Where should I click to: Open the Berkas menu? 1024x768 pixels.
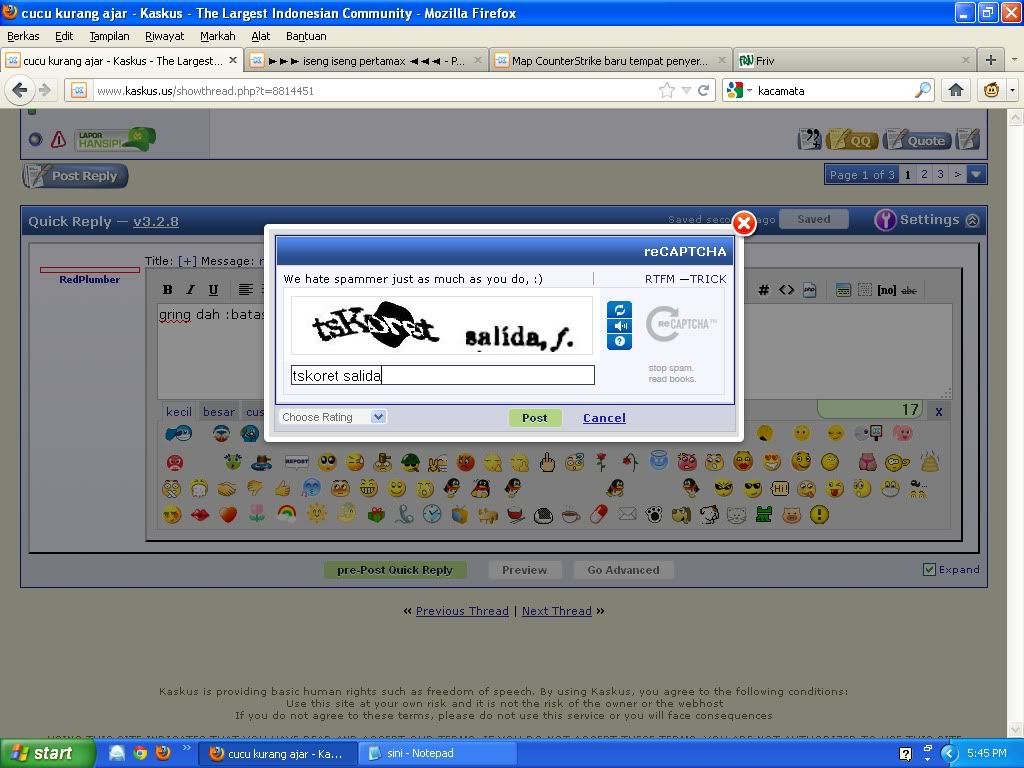[23, 36]
